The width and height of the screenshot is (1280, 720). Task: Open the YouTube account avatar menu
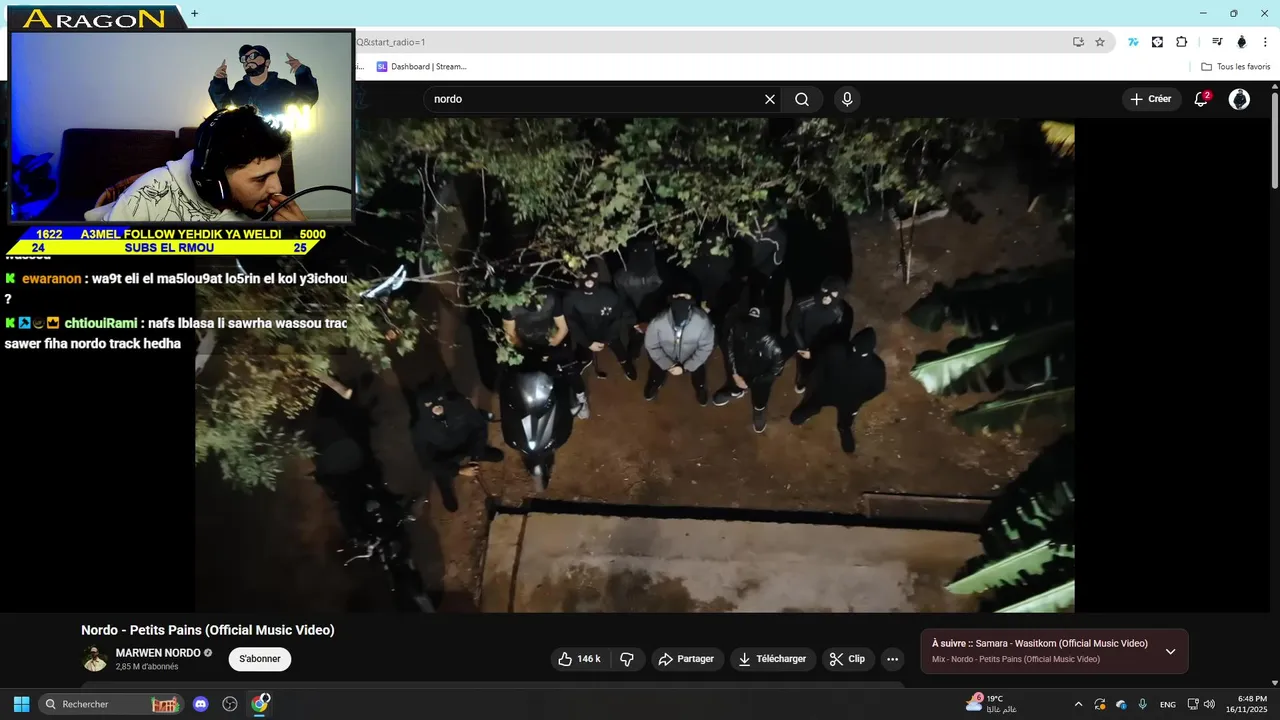[x=1239, y=99]
